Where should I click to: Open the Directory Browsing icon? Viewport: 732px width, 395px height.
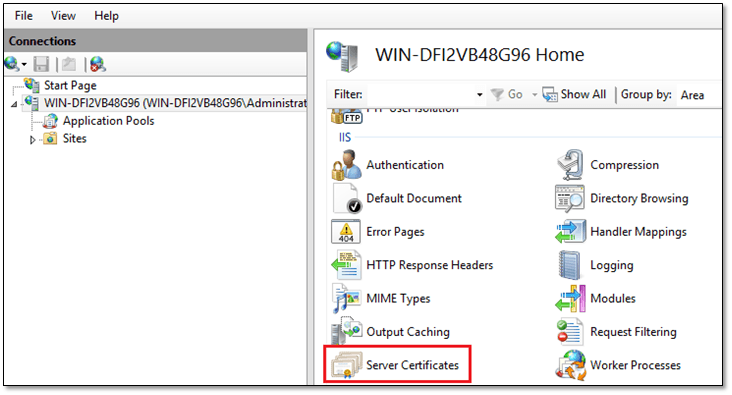[570, 198]
